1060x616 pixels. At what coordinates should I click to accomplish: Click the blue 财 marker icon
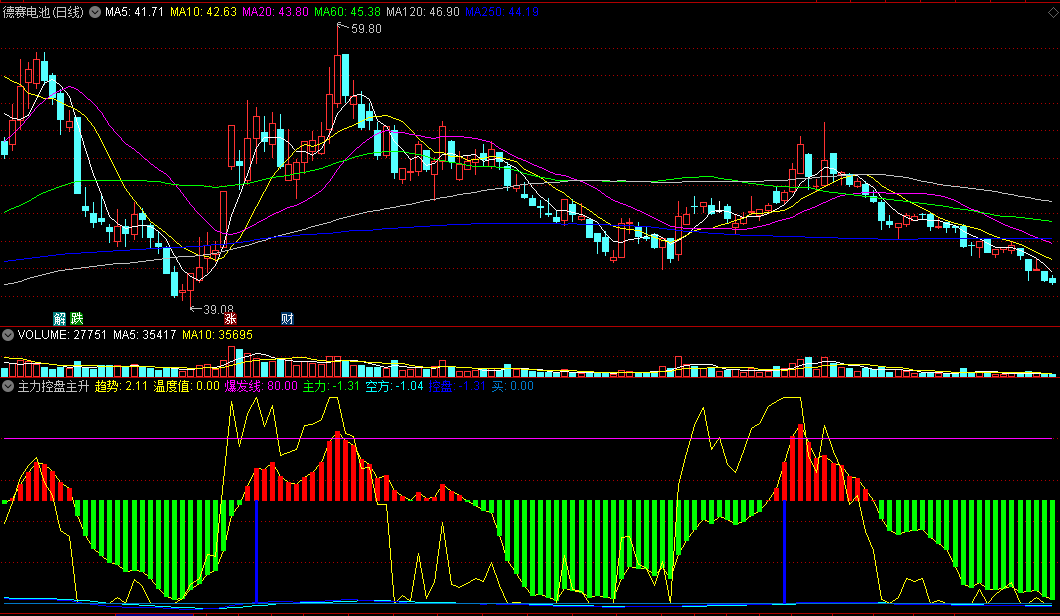pos(287,318)
